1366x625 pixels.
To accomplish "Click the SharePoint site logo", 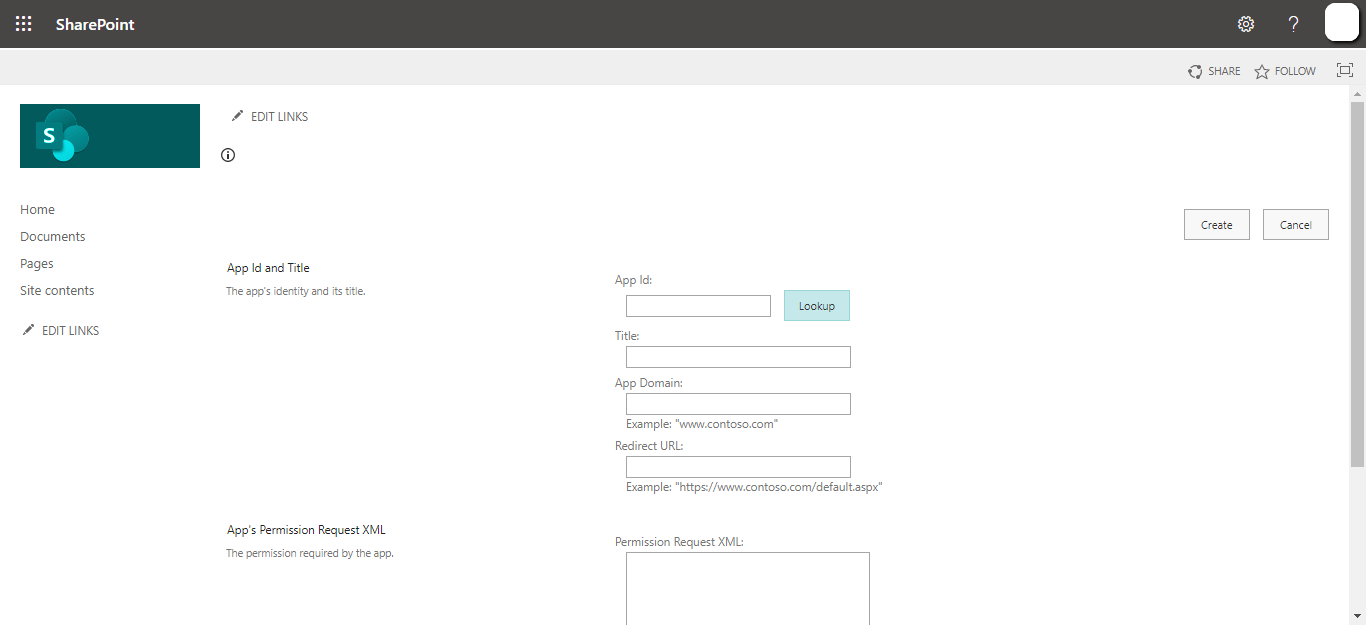I will 110,136.
